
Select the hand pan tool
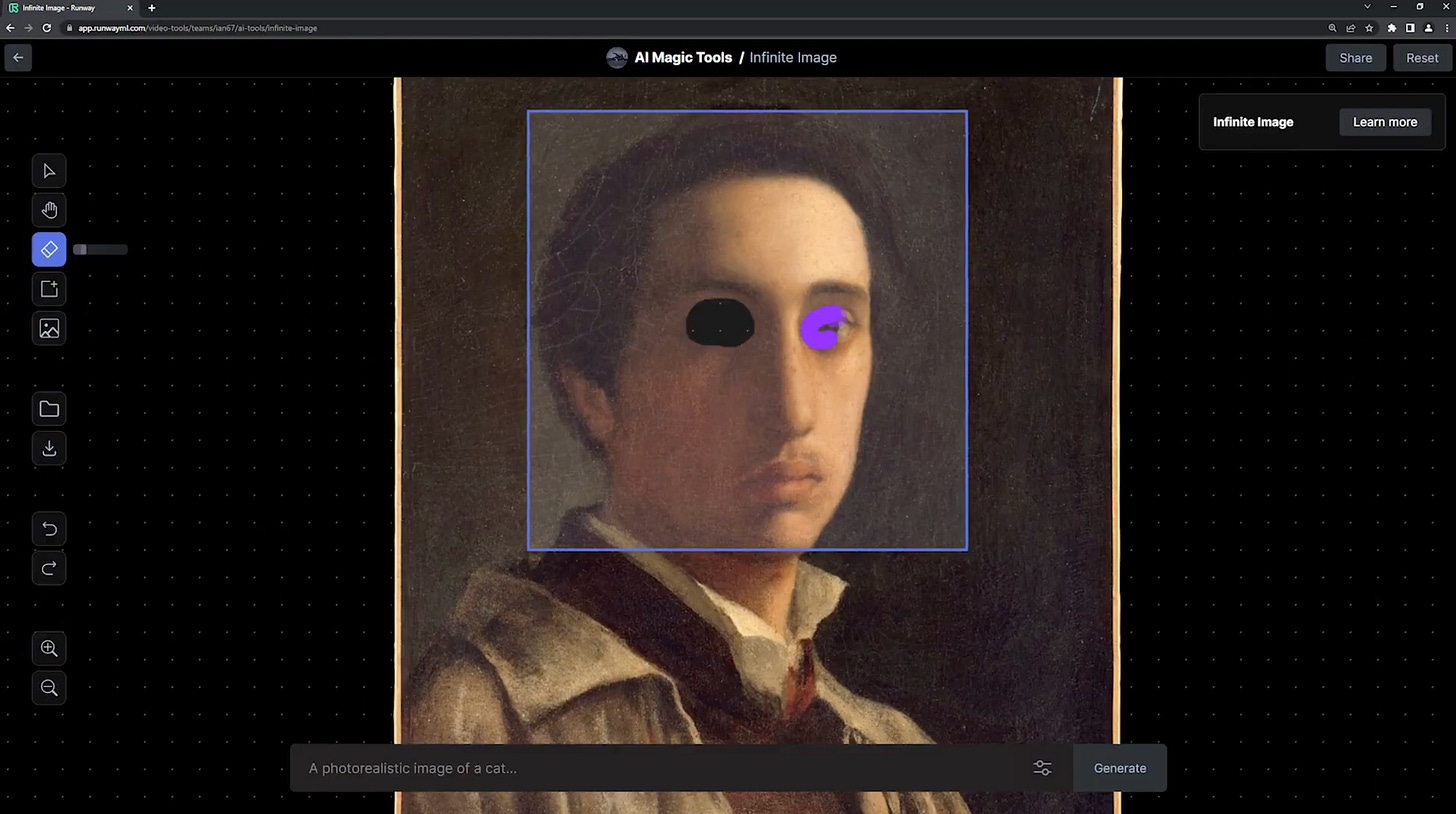49,210
